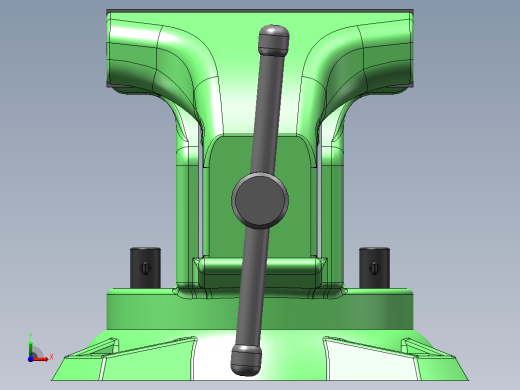Click the bottom end cap of the handle

tap(246, 360)
